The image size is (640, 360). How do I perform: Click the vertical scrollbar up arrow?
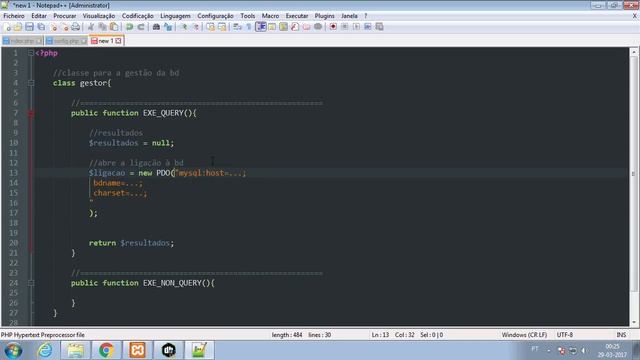(633, 52)
